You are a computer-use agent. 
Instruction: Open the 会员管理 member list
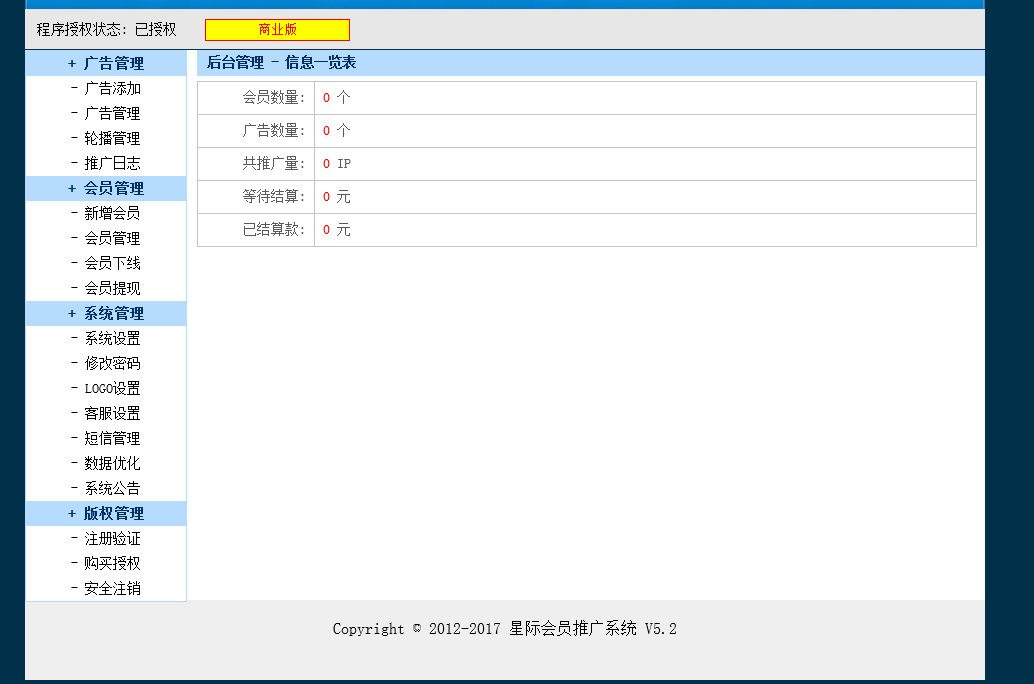click(x=112, y=238)
